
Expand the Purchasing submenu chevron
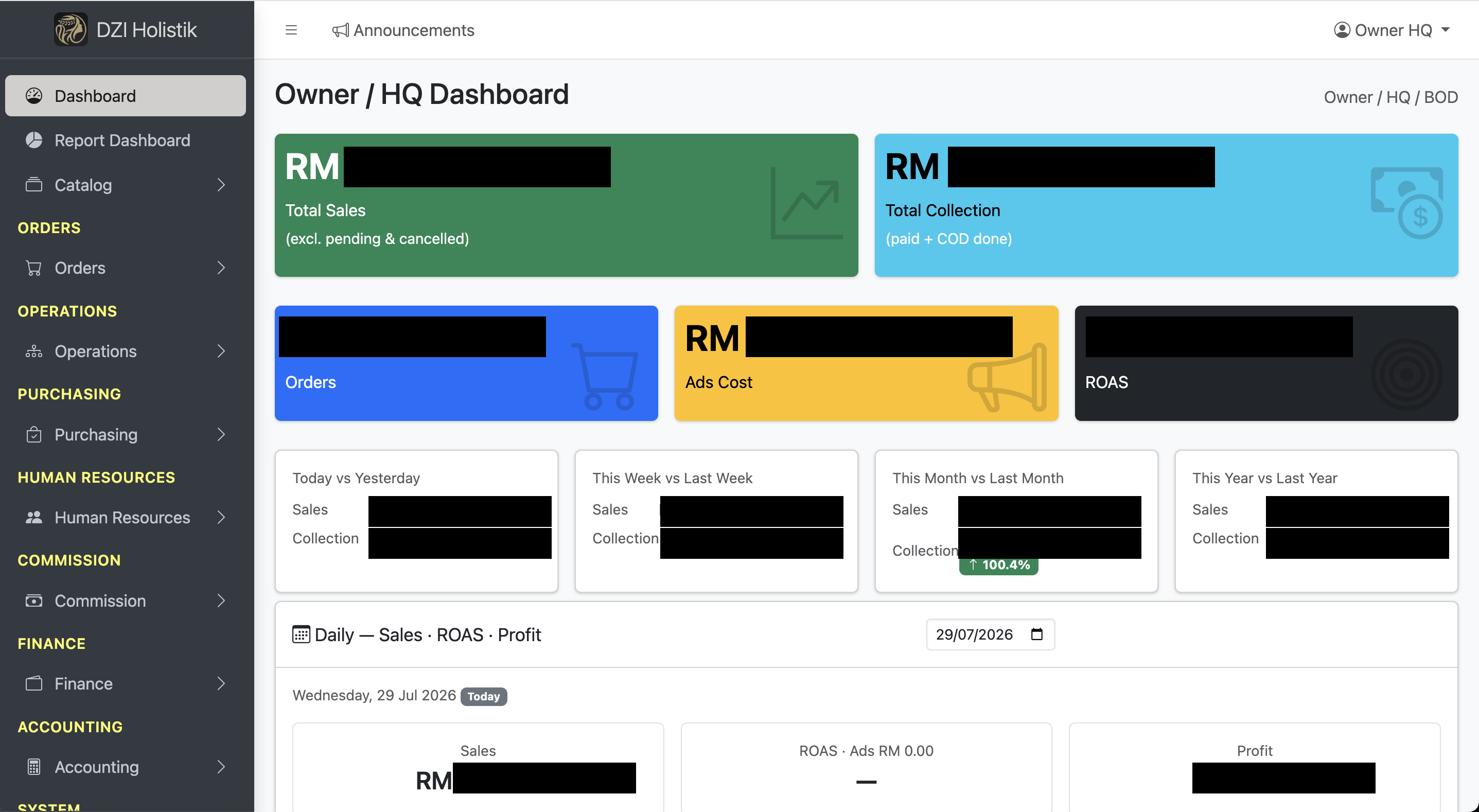tap(222, 435)
